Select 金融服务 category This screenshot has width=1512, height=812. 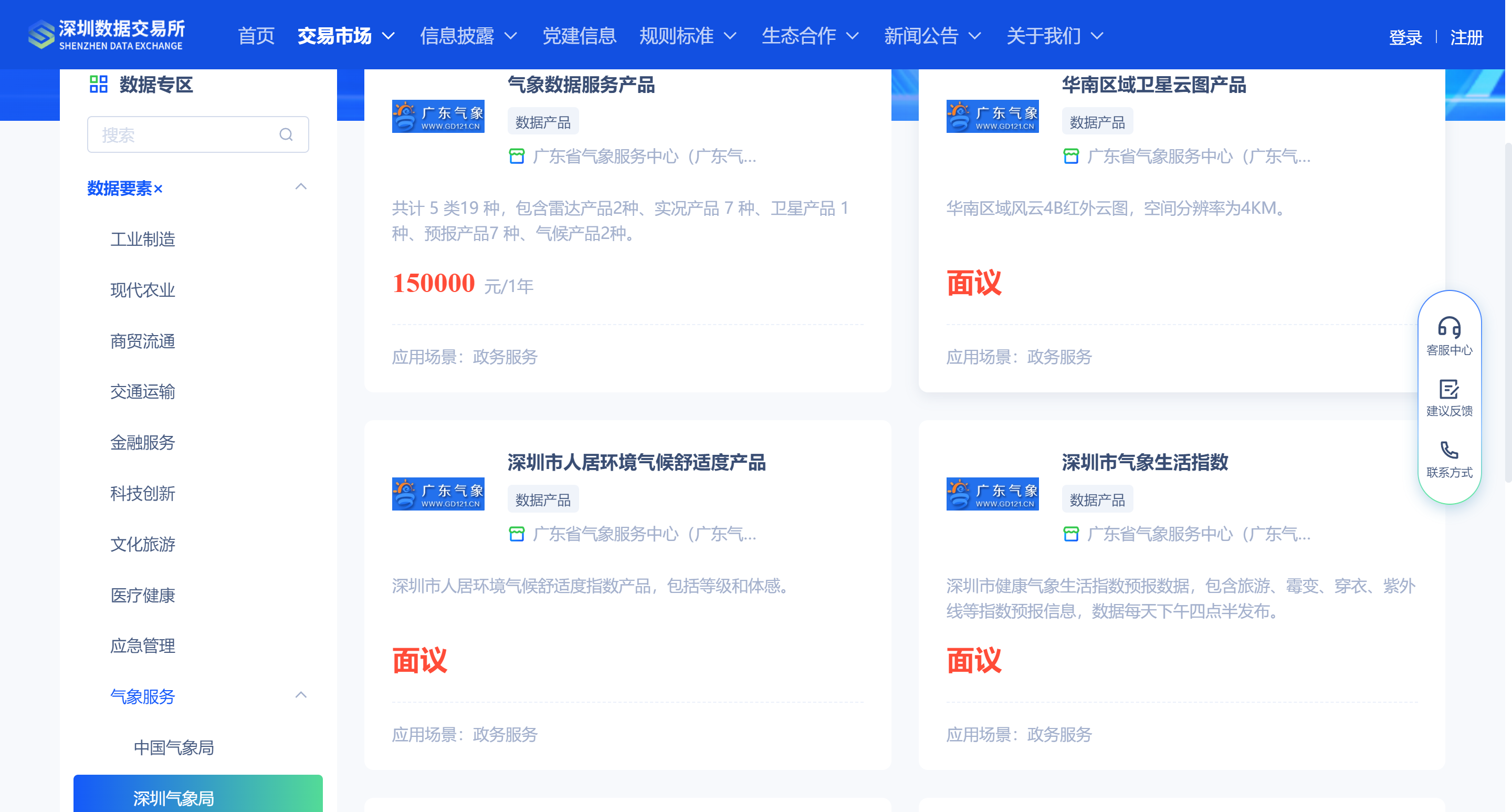143,443
